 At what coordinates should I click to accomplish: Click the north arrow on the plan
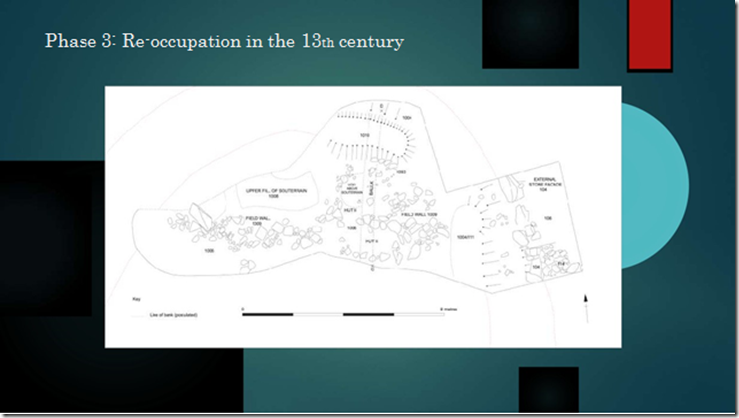click(x=586, y=309)
